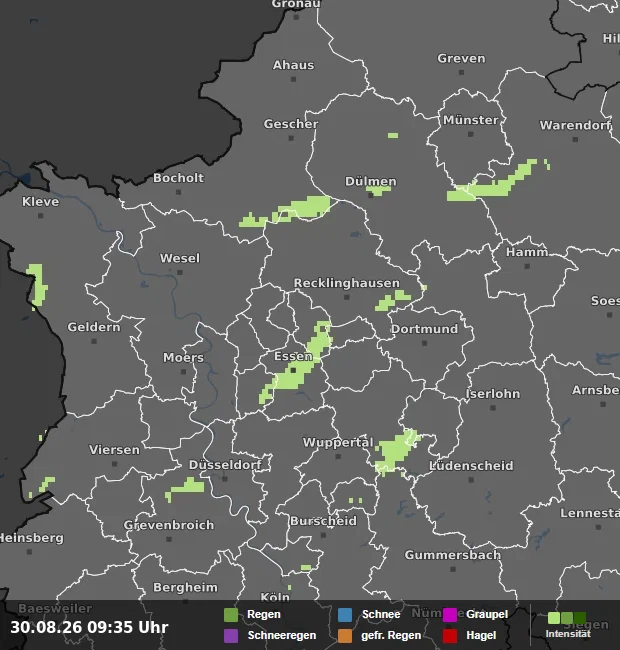The image size is (620, 650).
Task: Click the Schneeregen legend label
Action: coord(282,635)
